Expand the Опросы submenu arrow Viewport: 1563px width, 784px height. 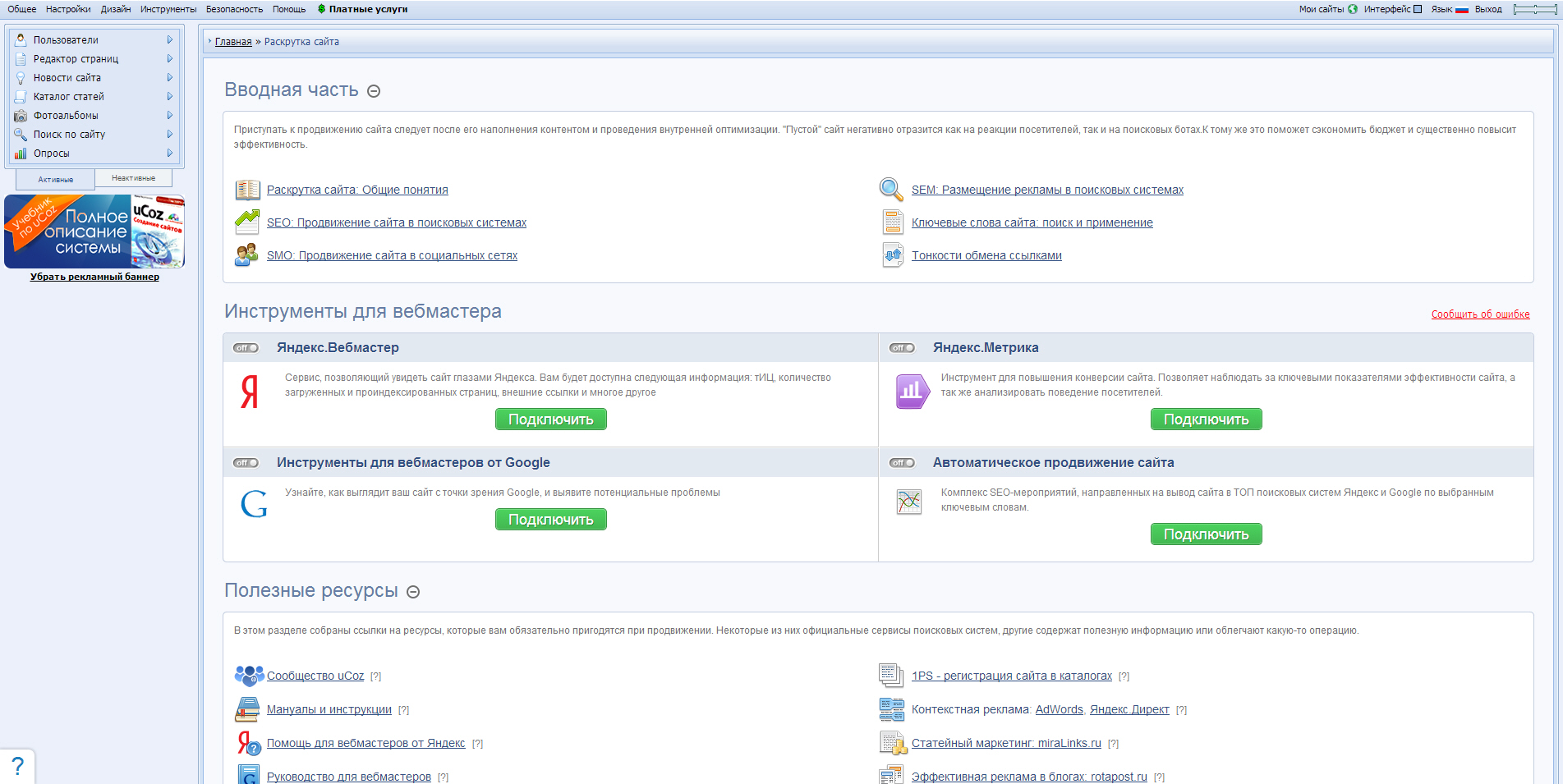point(170,153)
